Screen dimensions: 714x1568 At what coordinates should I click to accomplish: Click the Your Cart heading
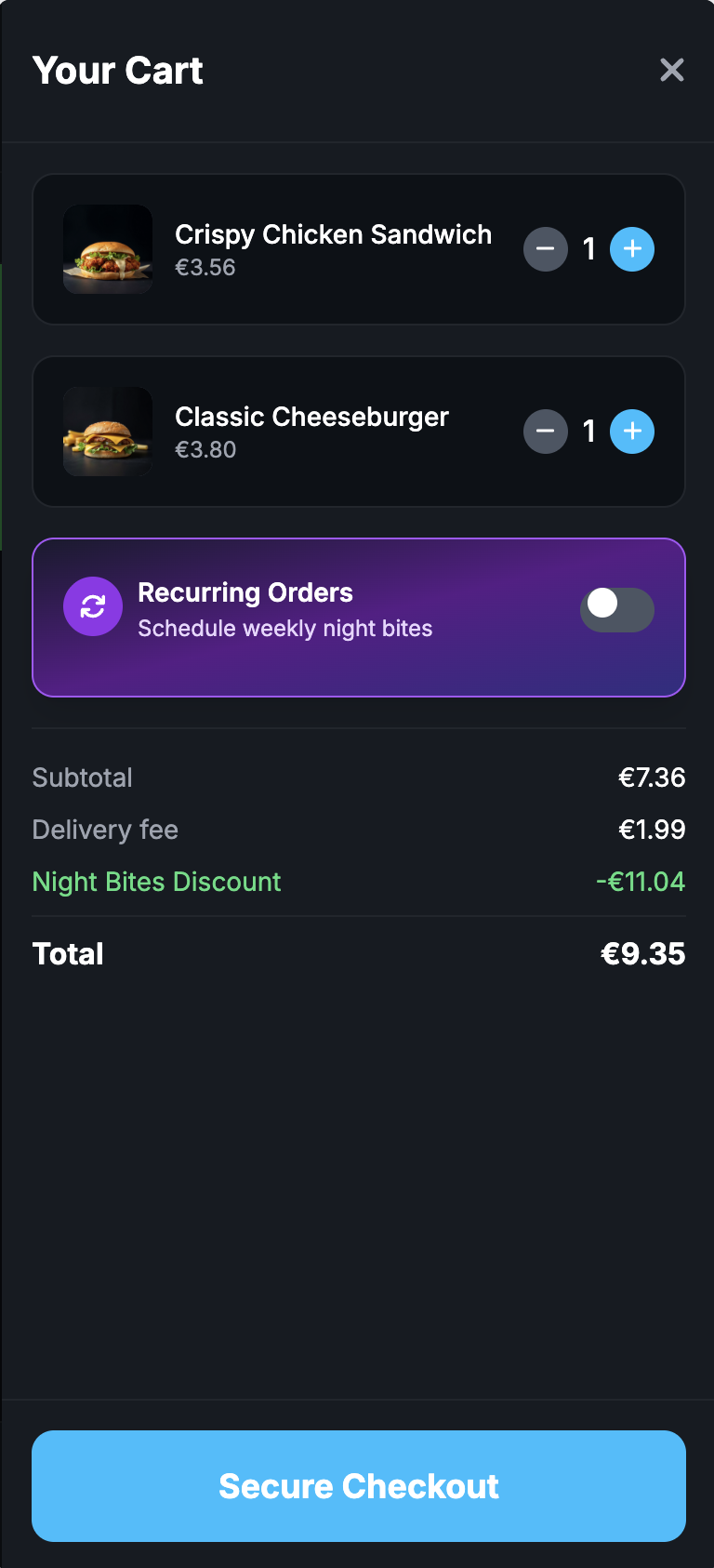pos(117,71)
